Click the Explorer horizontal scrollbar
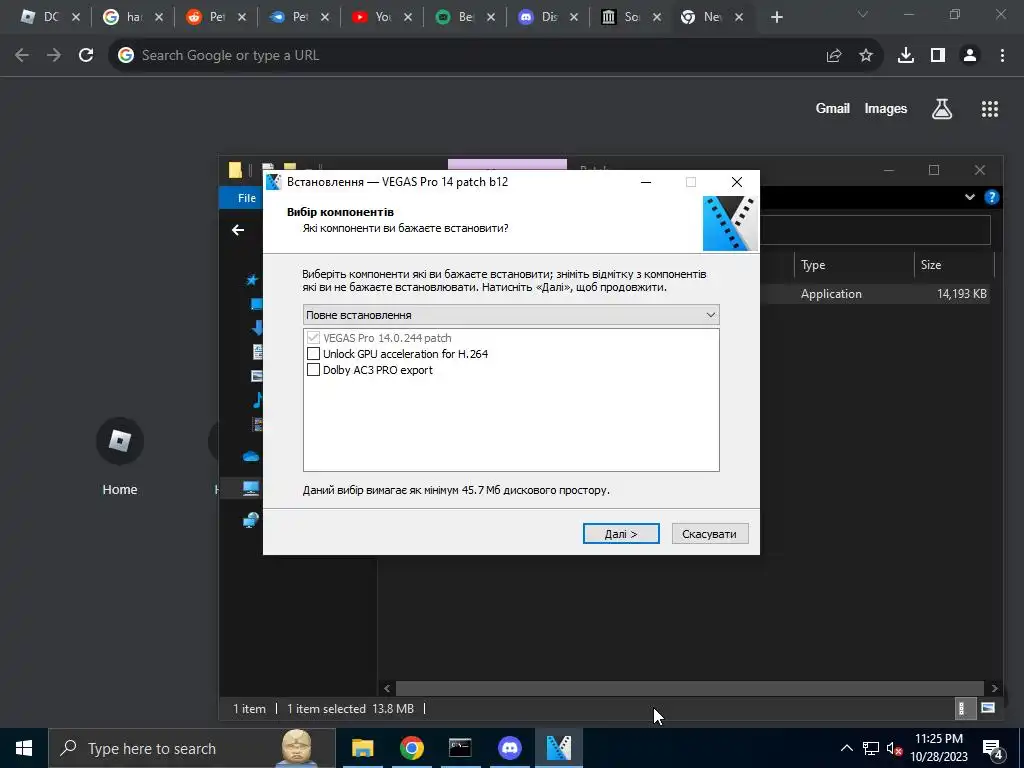 tap(690, 688)
